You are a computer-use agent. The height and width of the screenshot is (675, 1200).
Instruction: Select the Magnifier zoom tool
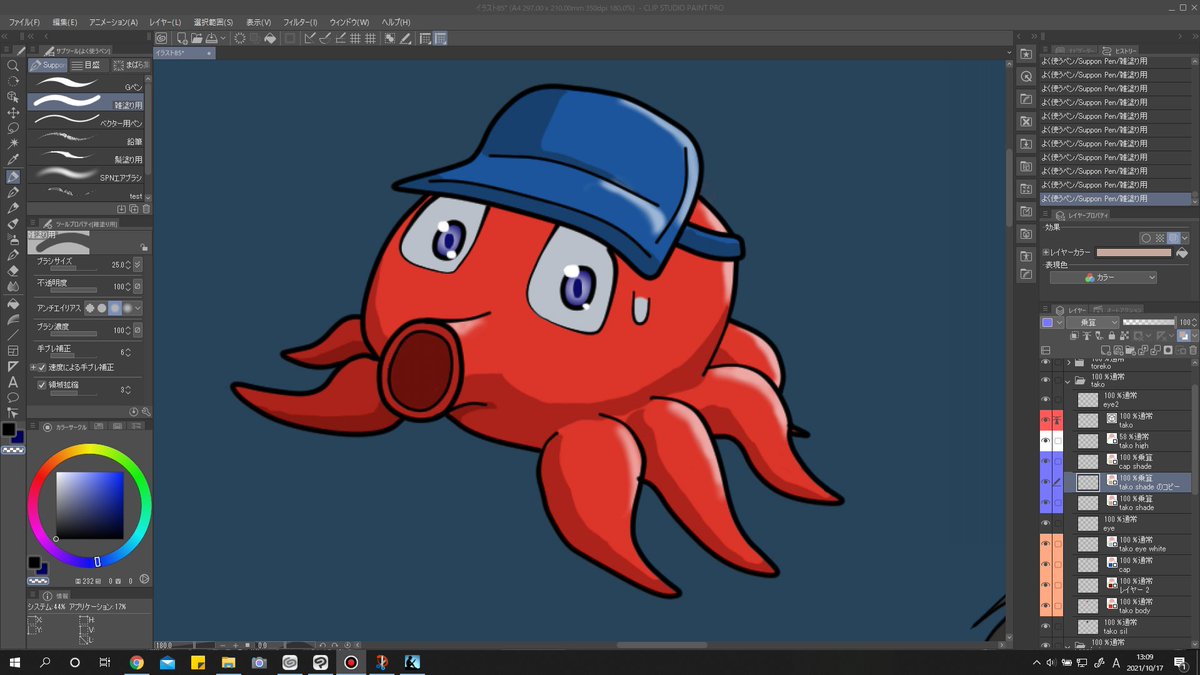(x=13, y=65)
